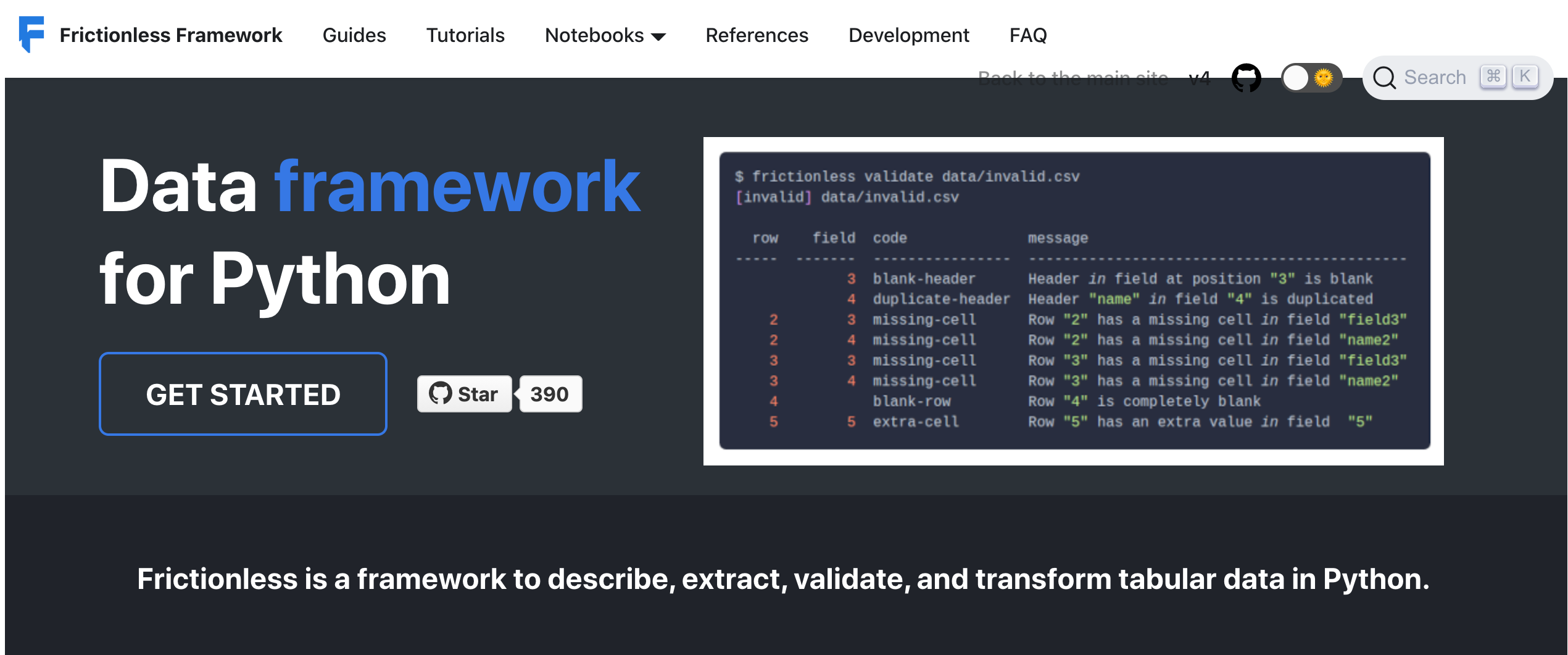Screen dimensions: 1568x655
Task: Expand the Notebooks dropdown menu
Action: pos(605,35)
